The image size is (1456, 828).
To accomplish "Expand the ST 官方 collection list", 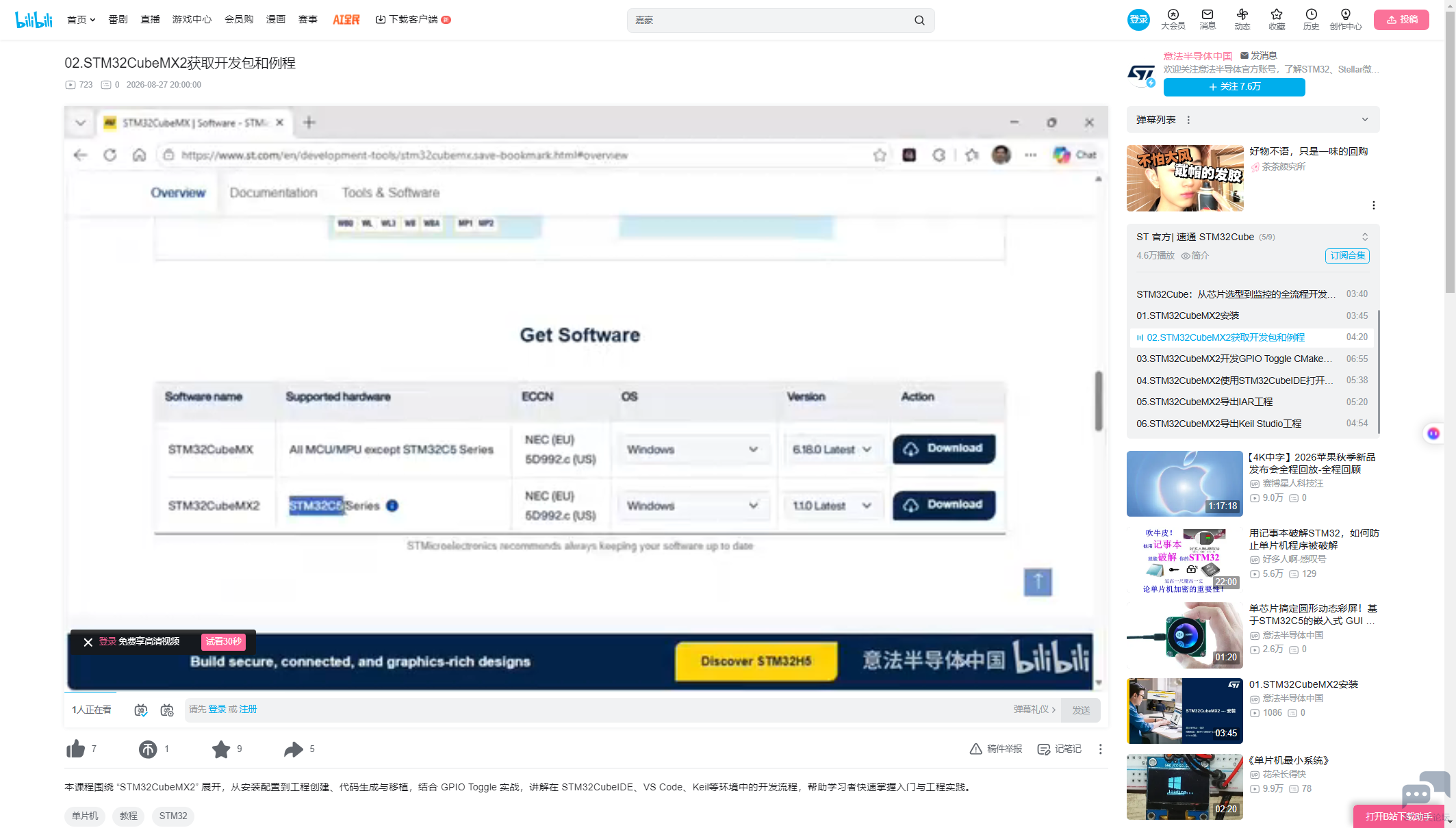I will point(1365,237).
